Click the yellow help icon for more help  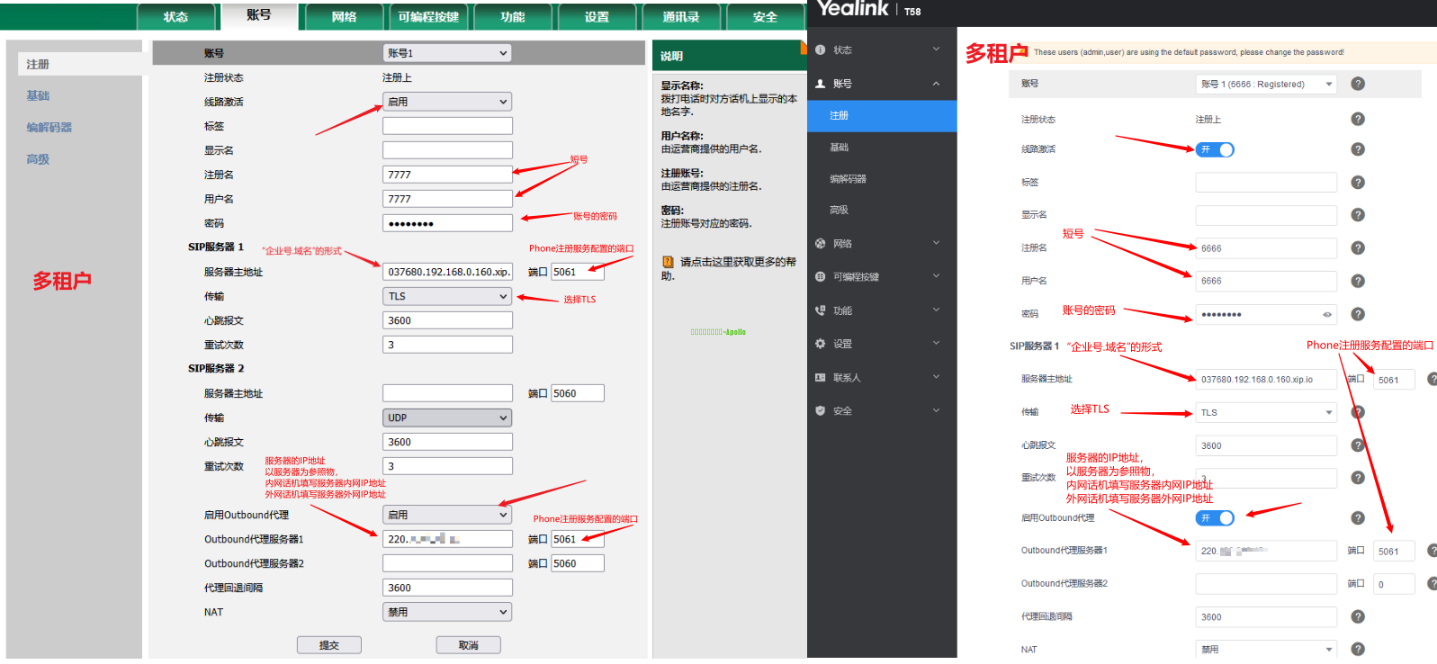[x=668, y=262]
